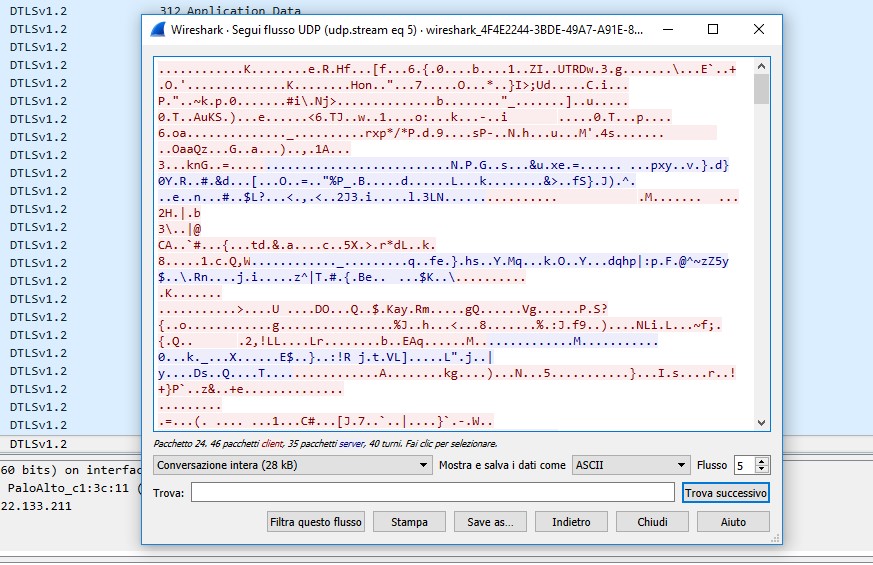Click the Aiuto button
The image size is (873, 565).
[733, 522]
